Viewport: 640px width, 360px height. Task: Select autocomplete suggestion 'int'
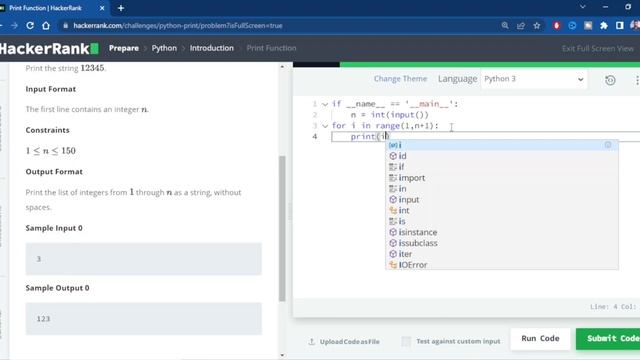(x=502, y=211)
